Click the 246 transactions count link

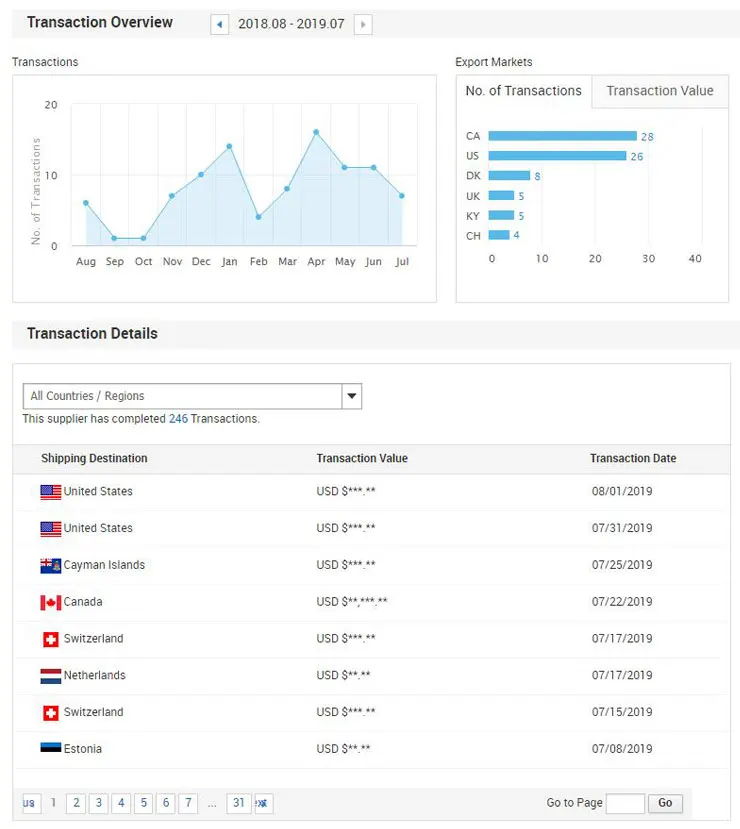(x=178, y=419)
